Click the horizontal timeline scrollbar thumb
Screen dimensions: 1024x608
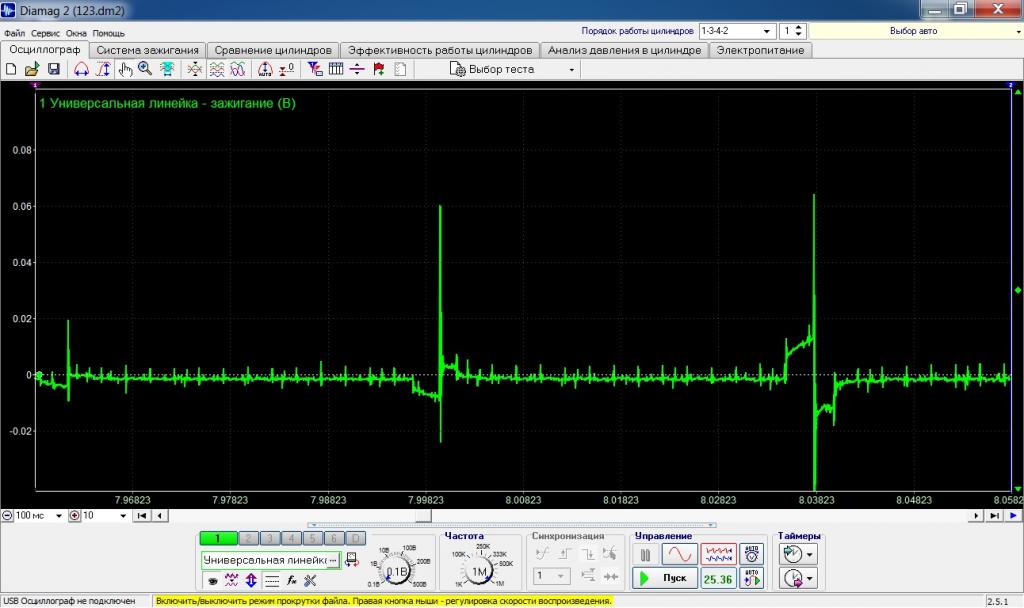click(x=423, y=515)
